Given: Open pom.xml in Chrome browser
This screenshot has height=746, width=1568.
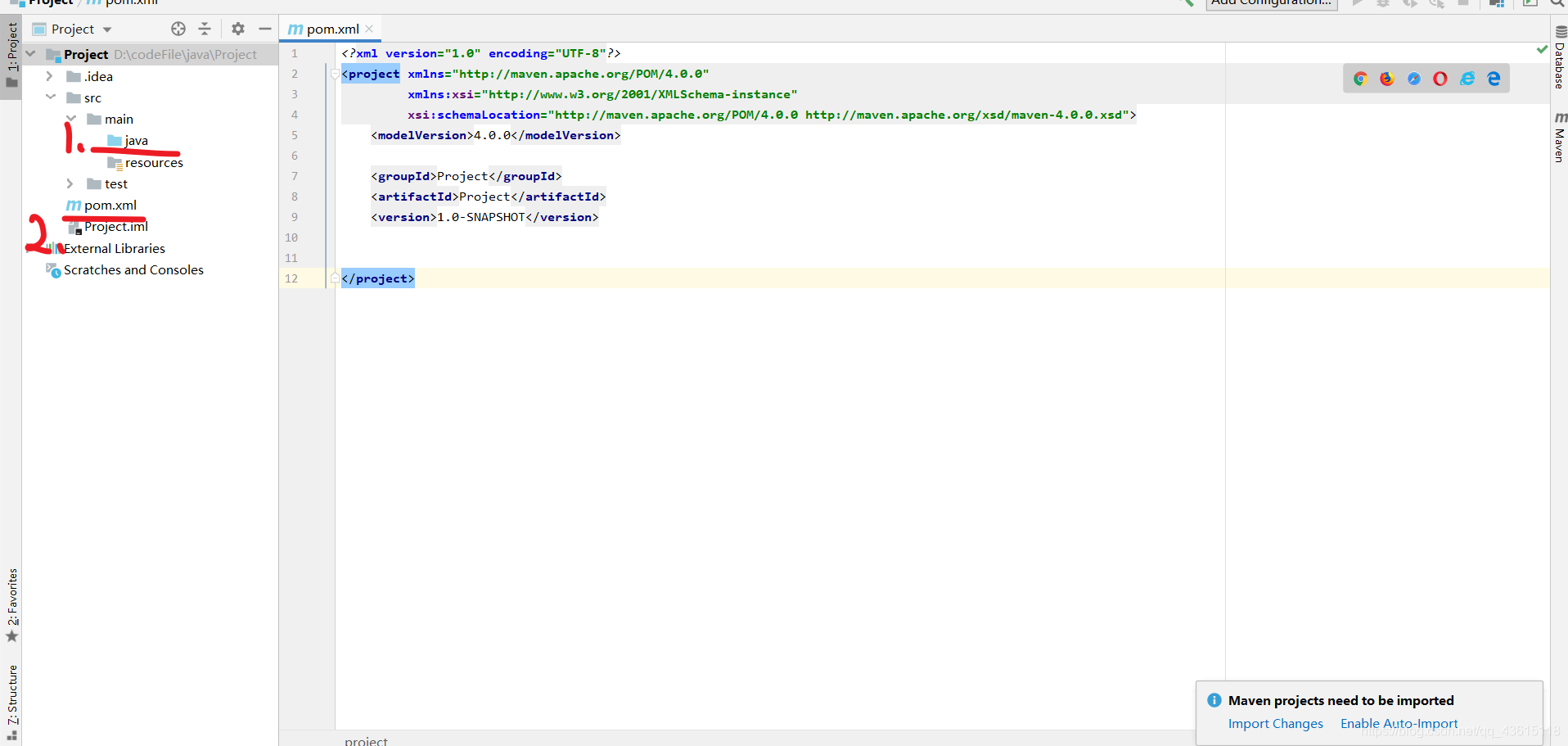Looking at the screenshot, I should pos(1360,79).
